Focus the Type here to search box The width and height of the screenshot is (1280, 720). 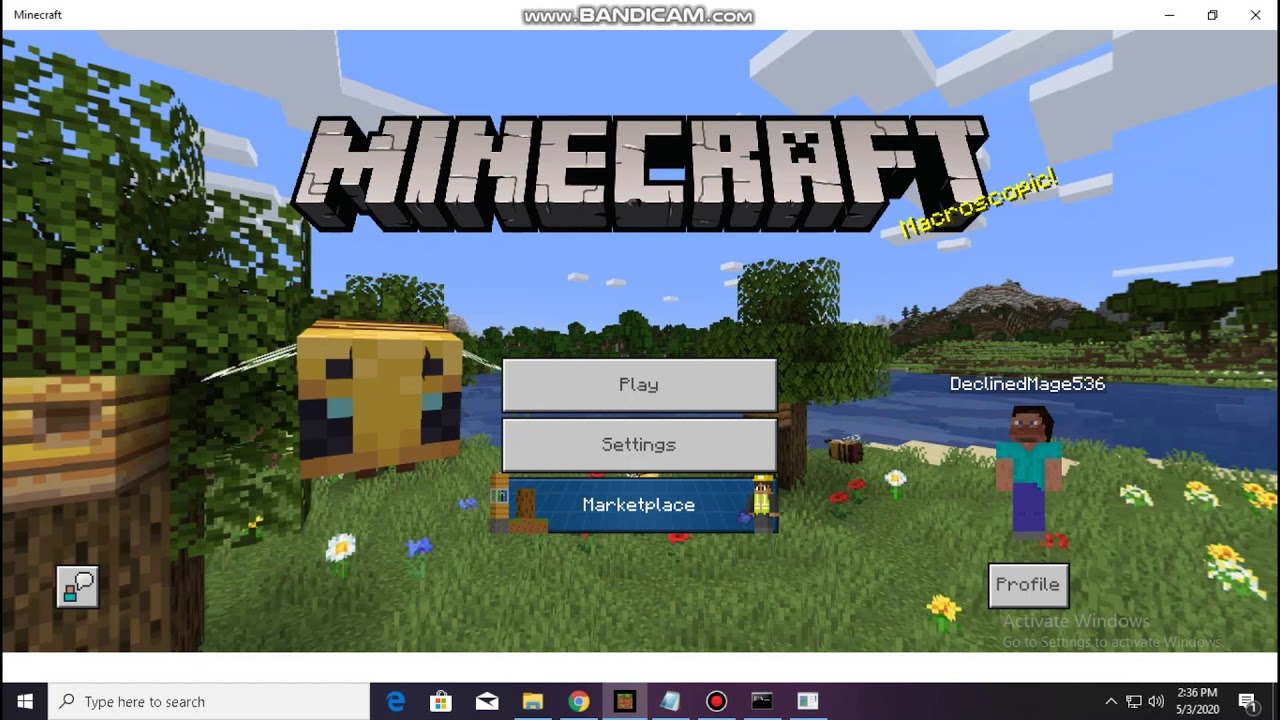click(209, 701)
